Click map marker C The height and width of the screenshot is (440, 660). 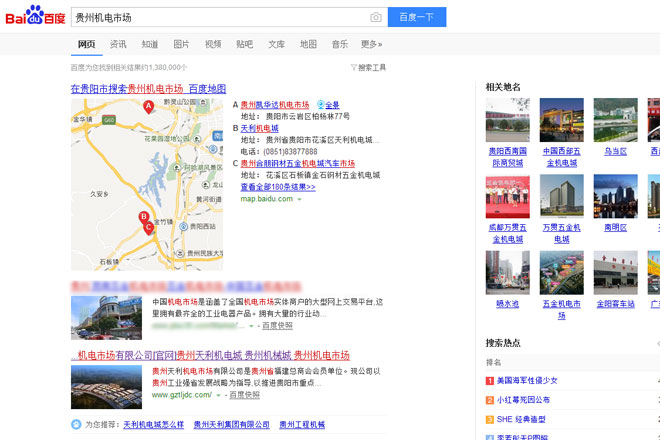pos(149,228)
